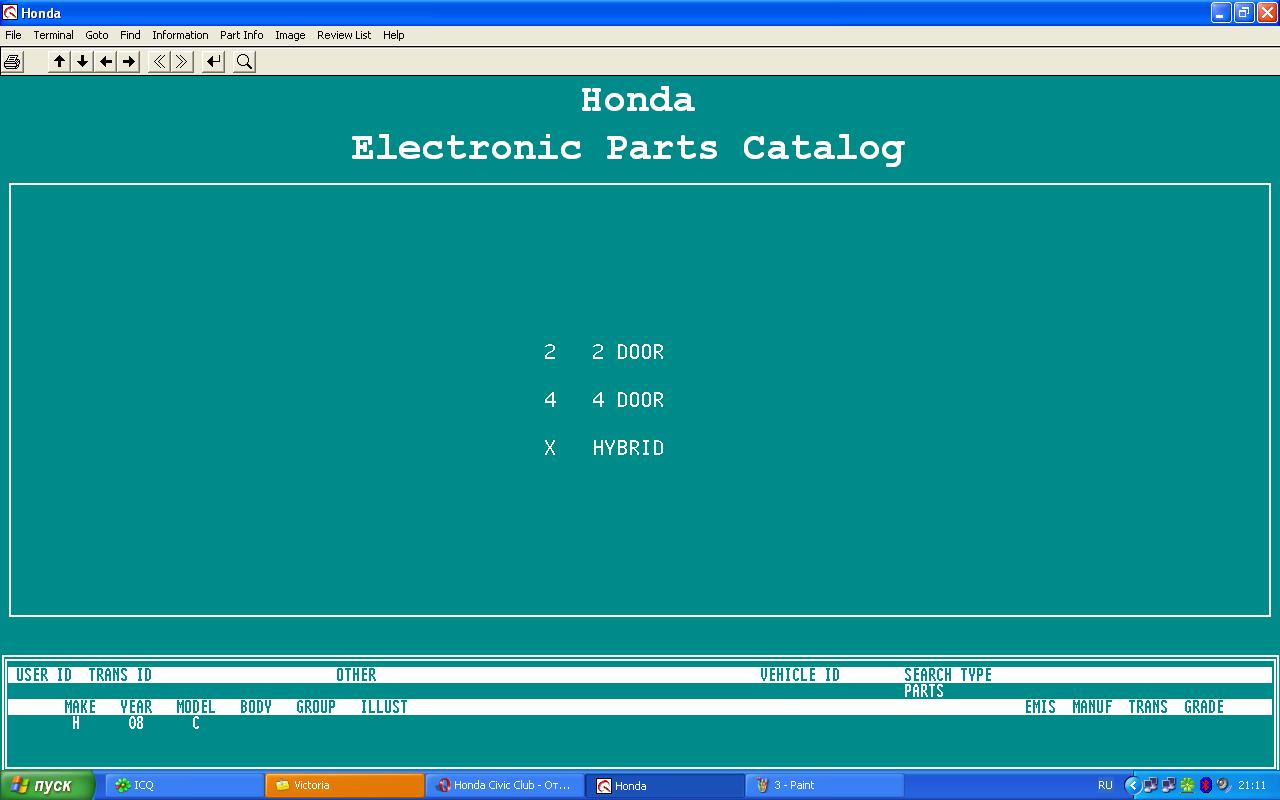Open the Help menu
This screenshot has height=800, width=1280.
coord(394,35)
